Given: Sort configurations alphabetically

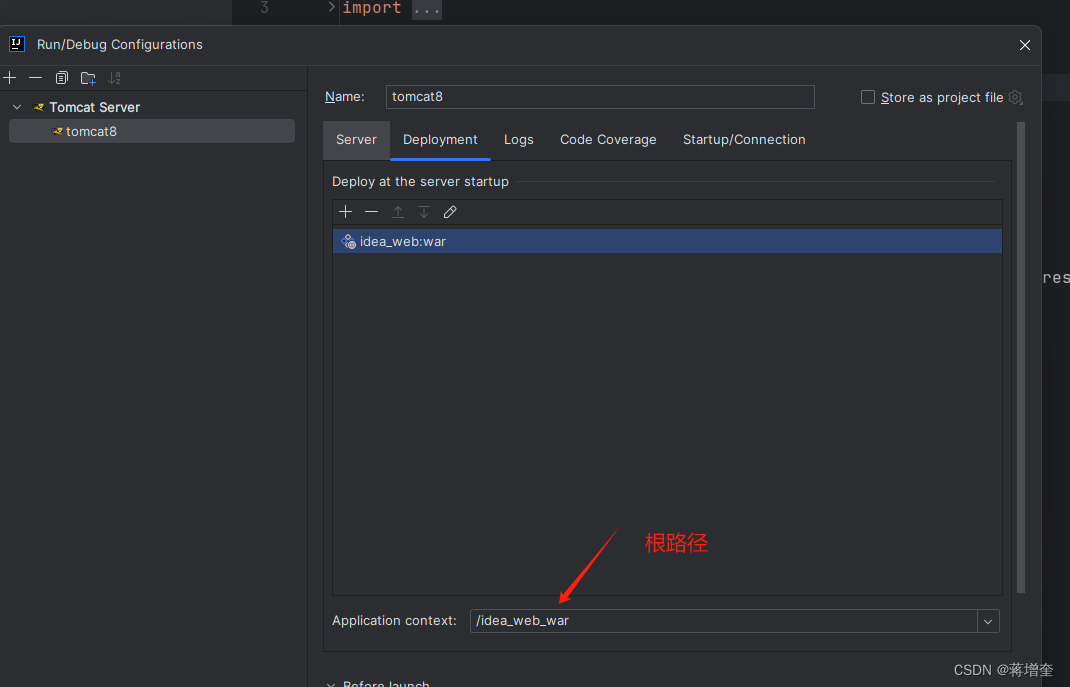Looking at the screenshot, I should tap(114, 78).
